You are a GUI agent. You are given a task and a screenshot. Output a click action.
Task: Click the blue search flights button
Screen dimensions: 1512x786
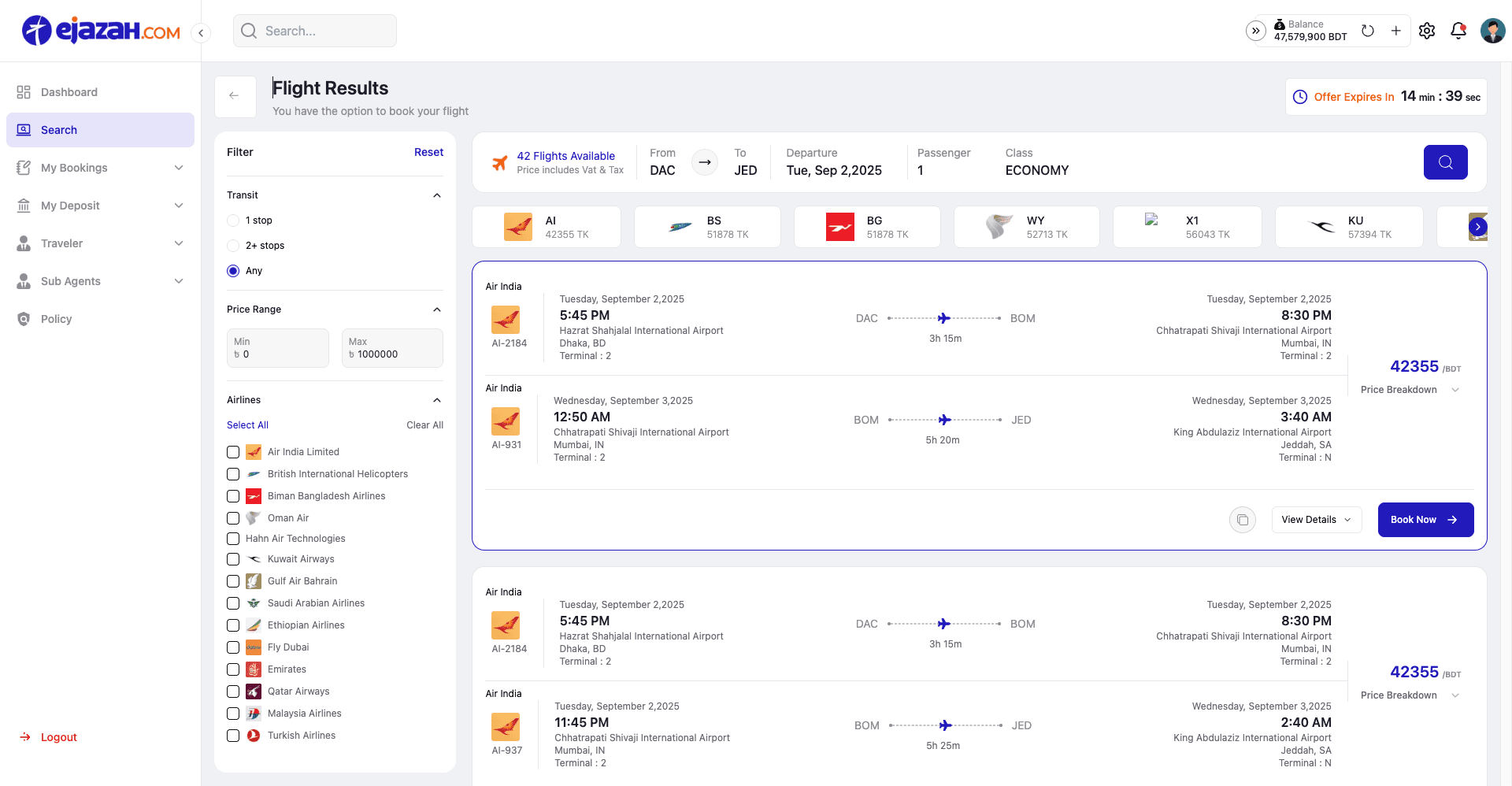[x=1445, y=162]
